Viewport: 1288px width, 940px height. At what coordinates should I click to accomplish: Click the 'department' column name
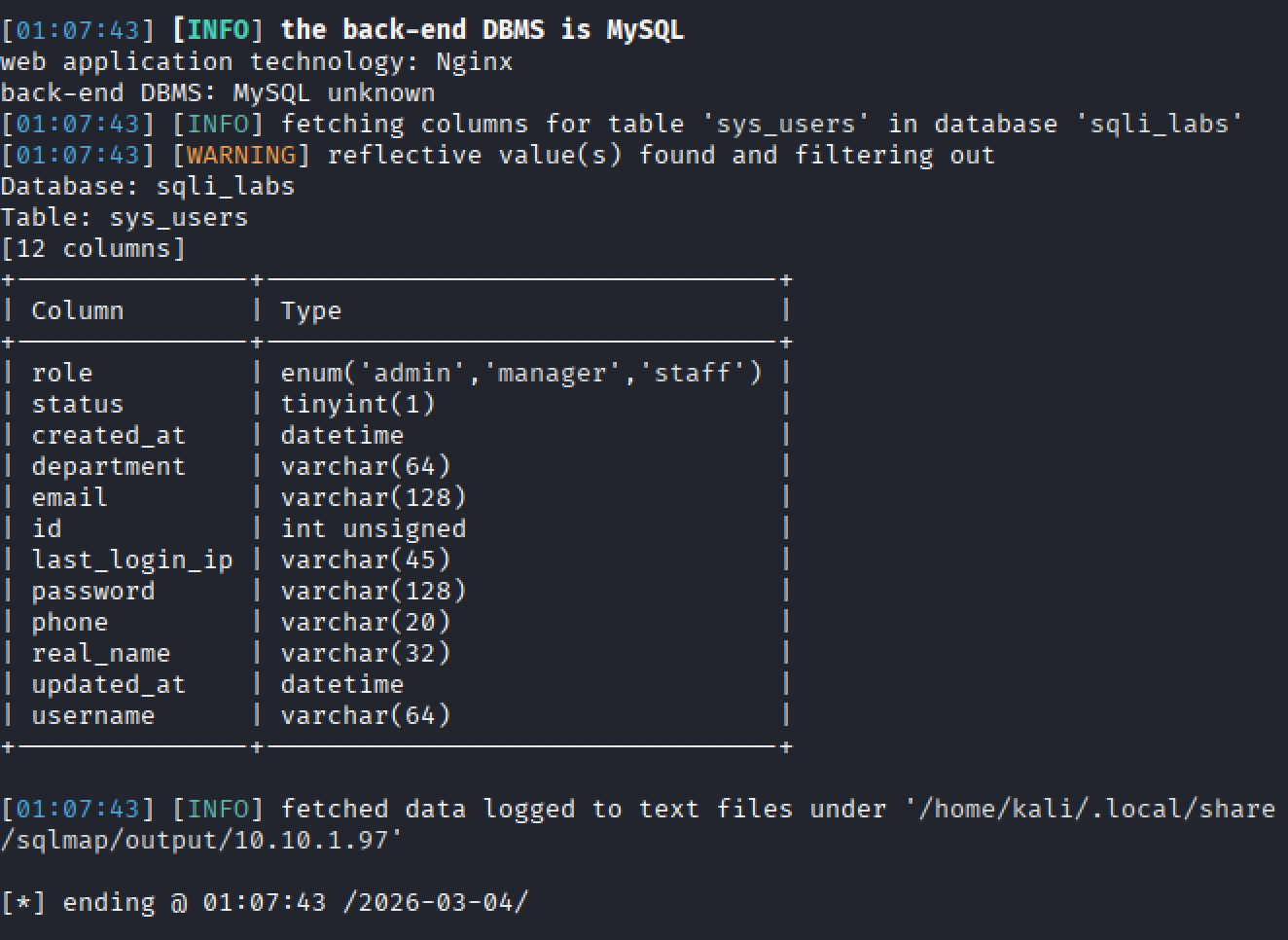click(x=109, y=466)
